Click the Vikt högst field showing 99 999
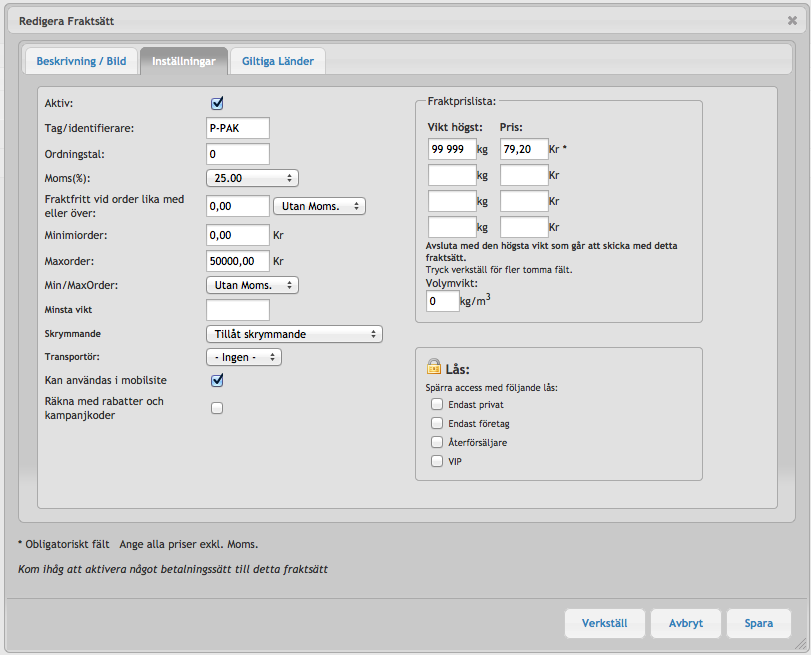This screenshot has width=811, height=655. pyautogui.click(x=452, y=149)
